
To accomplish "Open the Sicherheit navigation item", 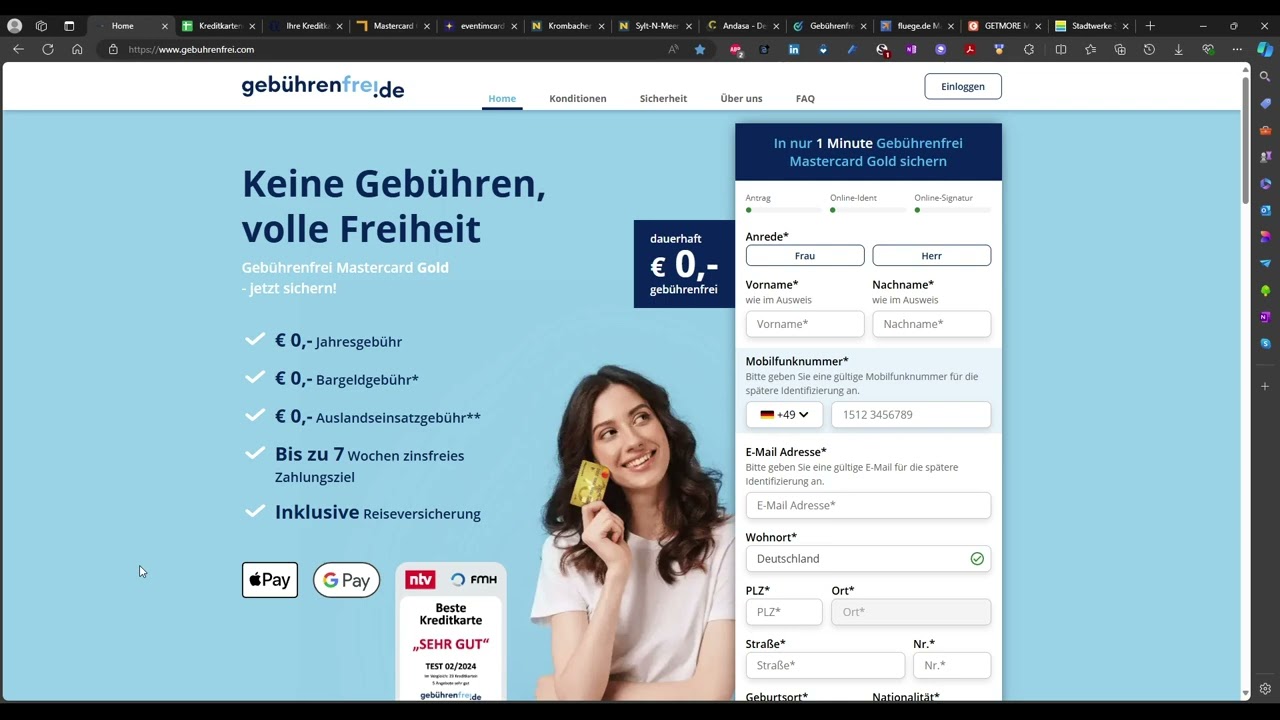I will [x=663, y=99].
